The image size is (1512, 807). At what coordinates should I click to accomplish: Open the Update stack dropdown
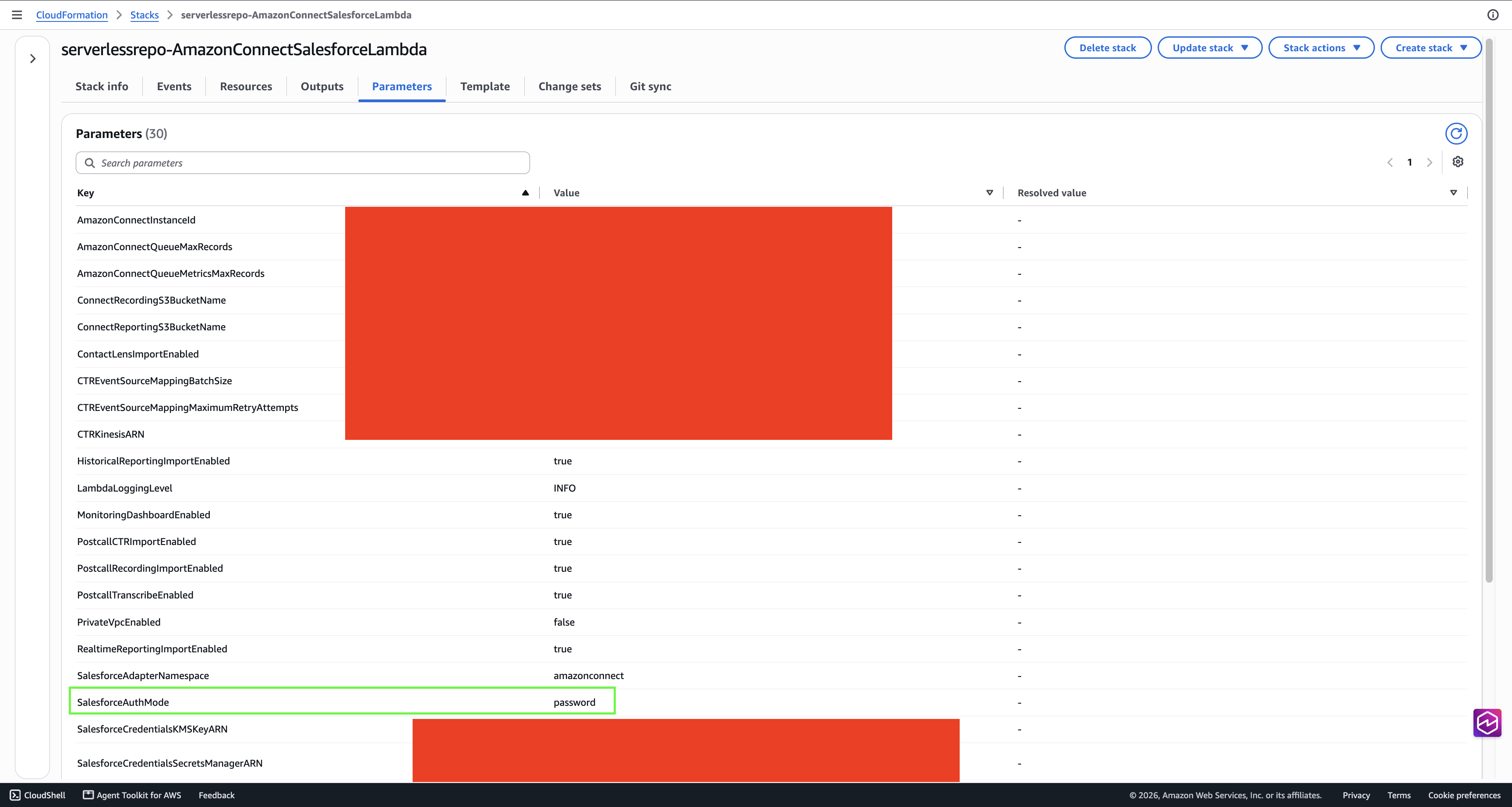1209,48
